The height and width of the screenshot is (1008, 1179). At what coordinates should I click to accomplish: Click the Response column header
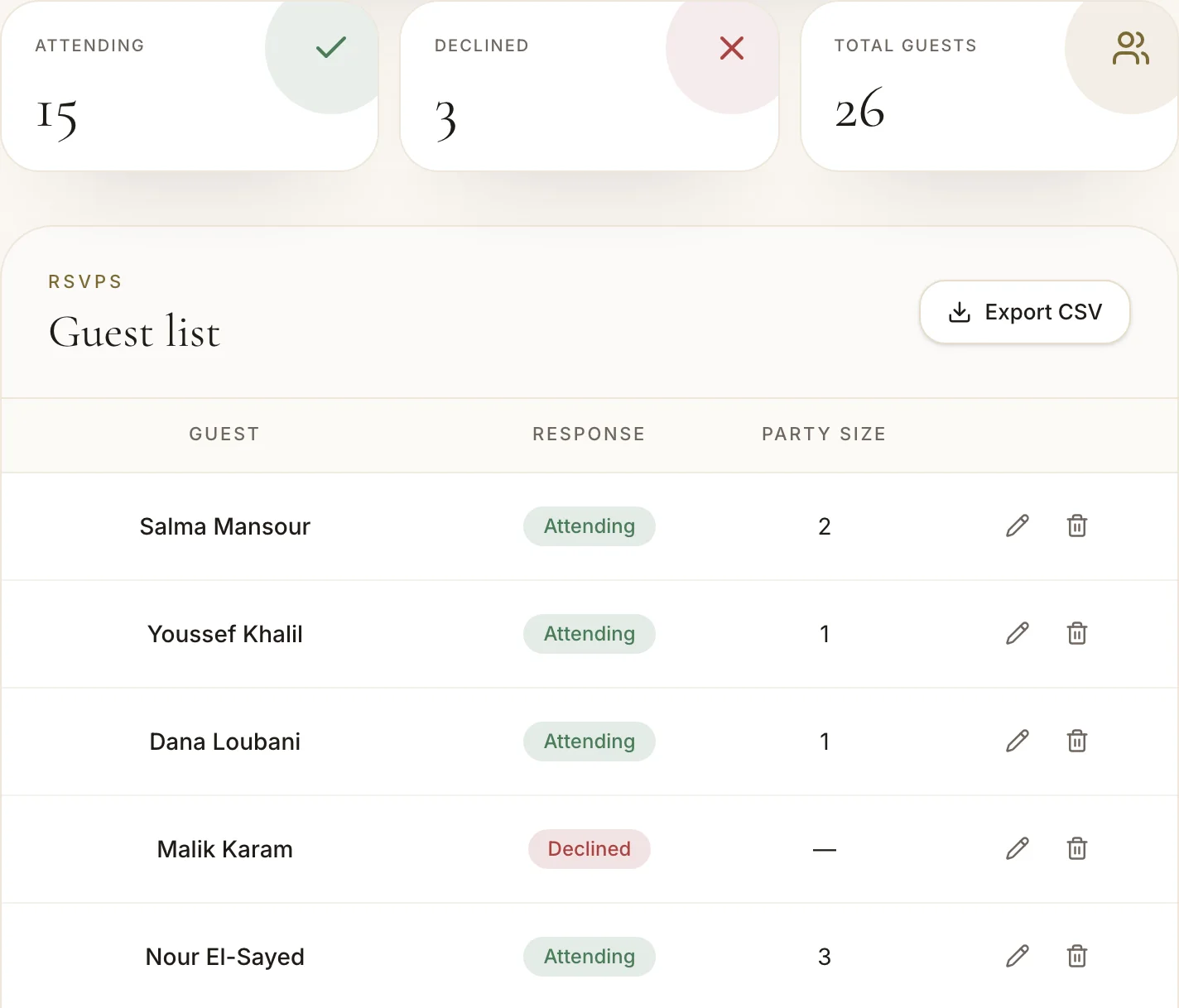tap(589, 434)
